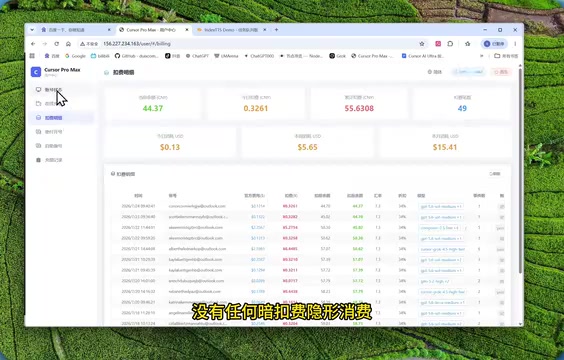
Task: Open the sidebar item with folder icon
Action: [61, 104]
